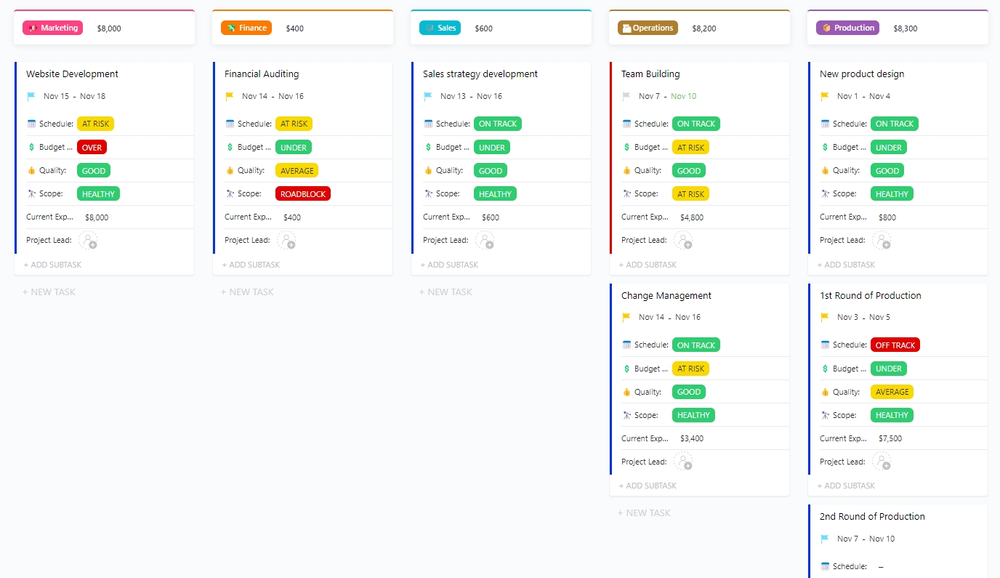Viewport: 1000px width, 578px height.
Task: Select the Operations column label
Action: tap(646, 27)
